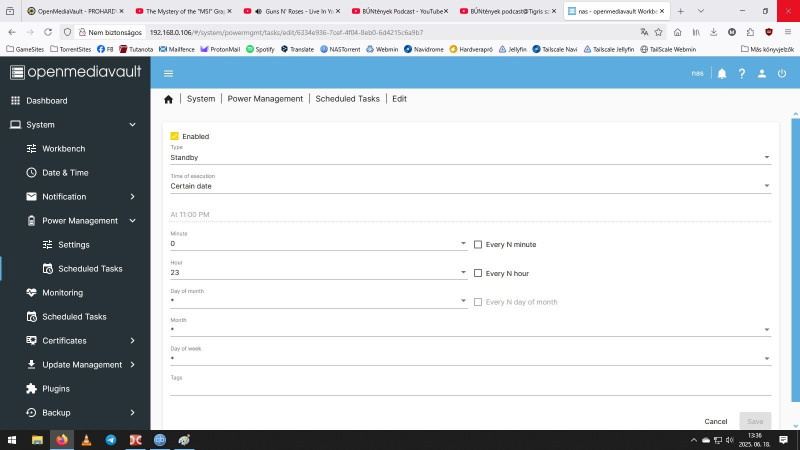
Task: Switch to BÚNtények Podcast YouTube tab
Action: coord(399,11)
